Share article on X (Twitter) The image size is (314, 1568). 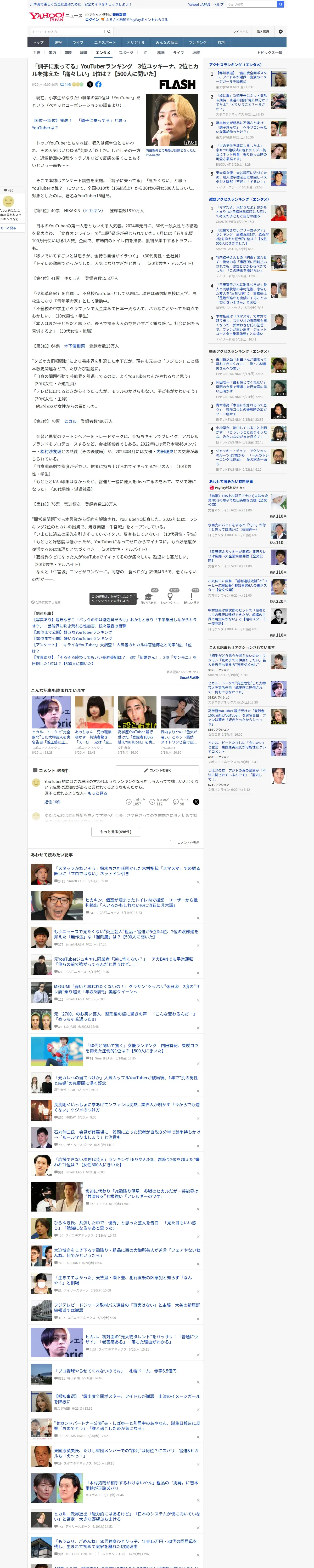90,85
